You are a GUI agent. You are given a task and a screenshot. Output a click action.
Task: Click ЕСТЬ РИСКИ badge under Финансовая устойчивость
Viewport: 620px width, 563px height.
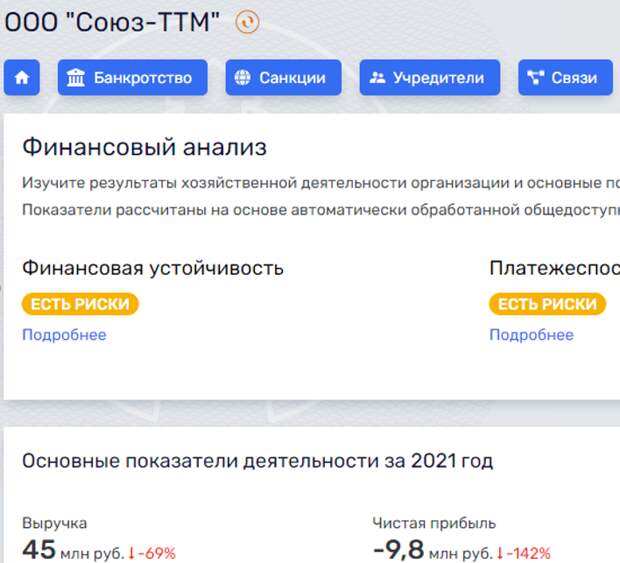point(80,304)
